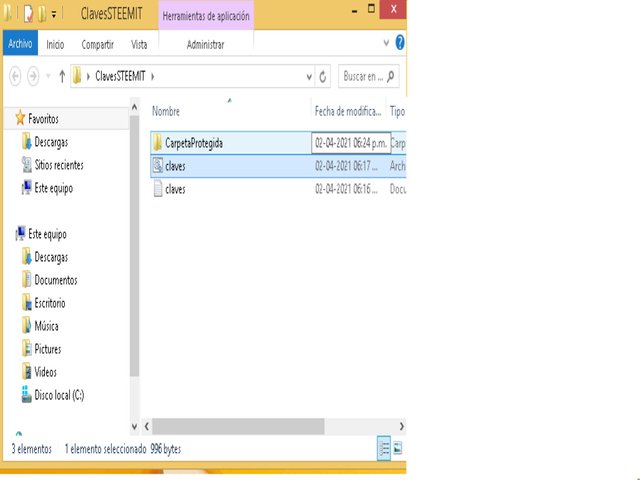Open the Pictures folder
The image size is (640, 480).
tap(48, 349)
